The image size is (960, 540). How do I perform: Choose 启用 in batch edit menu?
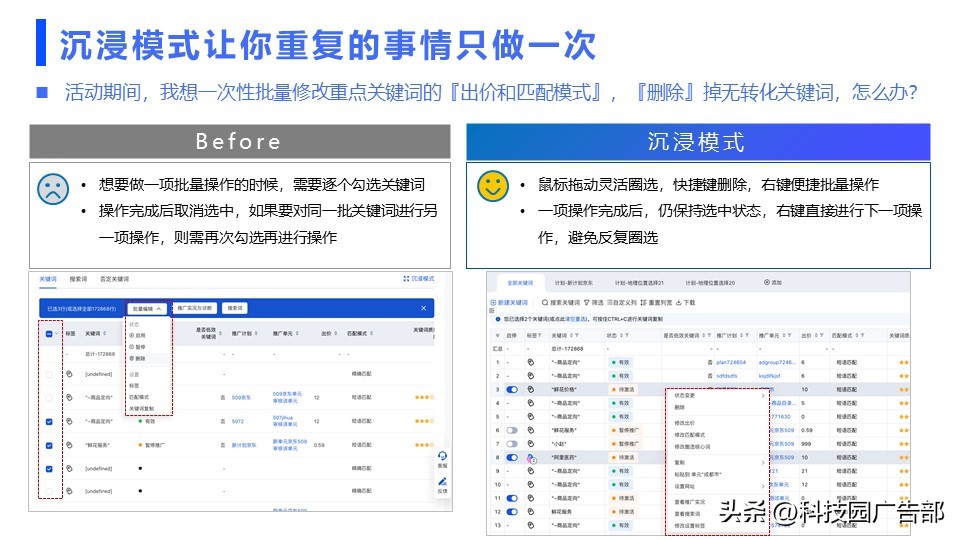pyautogui.click(x=138, y=336)
